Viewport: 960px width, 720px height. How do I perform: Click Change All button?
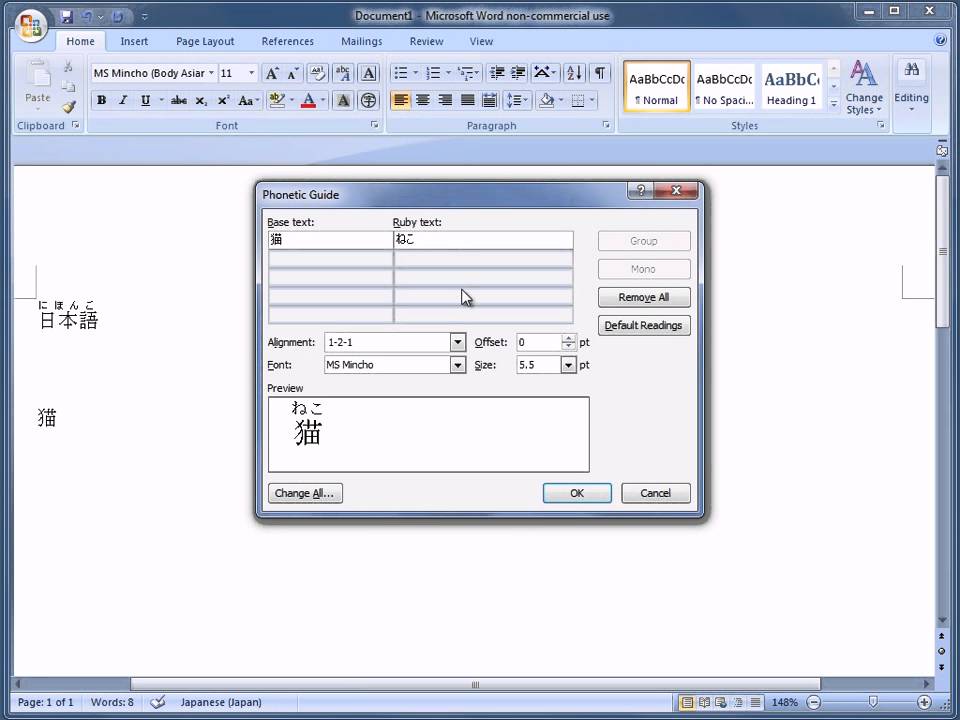(x=305, y=493)
